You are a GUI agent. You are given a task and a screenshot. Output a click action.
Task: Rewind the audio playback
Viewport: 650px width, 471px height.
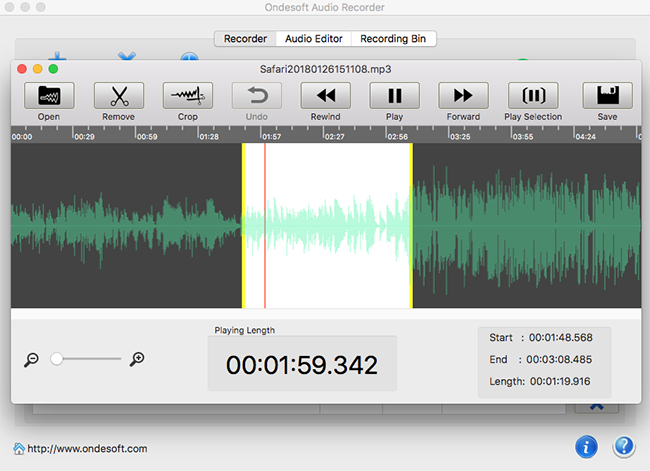point(325,96)
